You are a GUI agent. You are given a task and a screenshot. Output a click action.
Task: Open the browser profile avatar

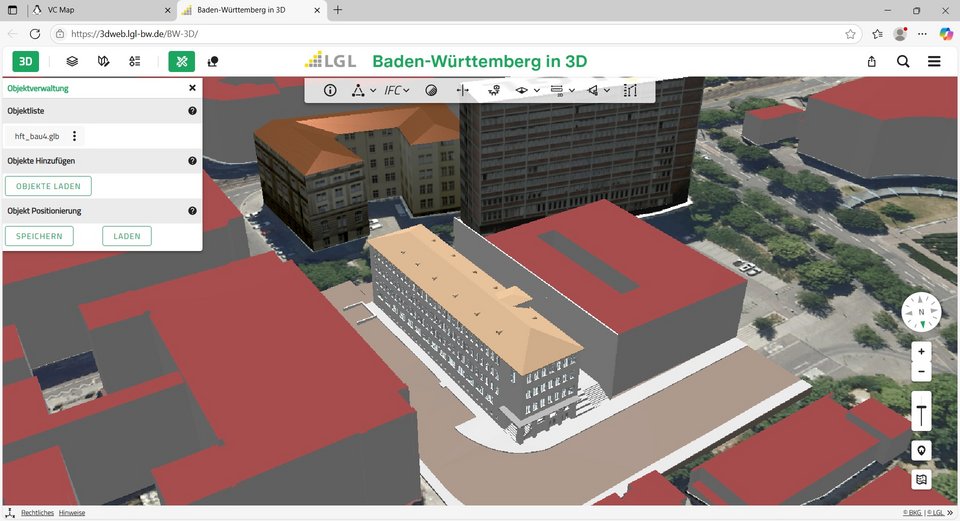900,34
